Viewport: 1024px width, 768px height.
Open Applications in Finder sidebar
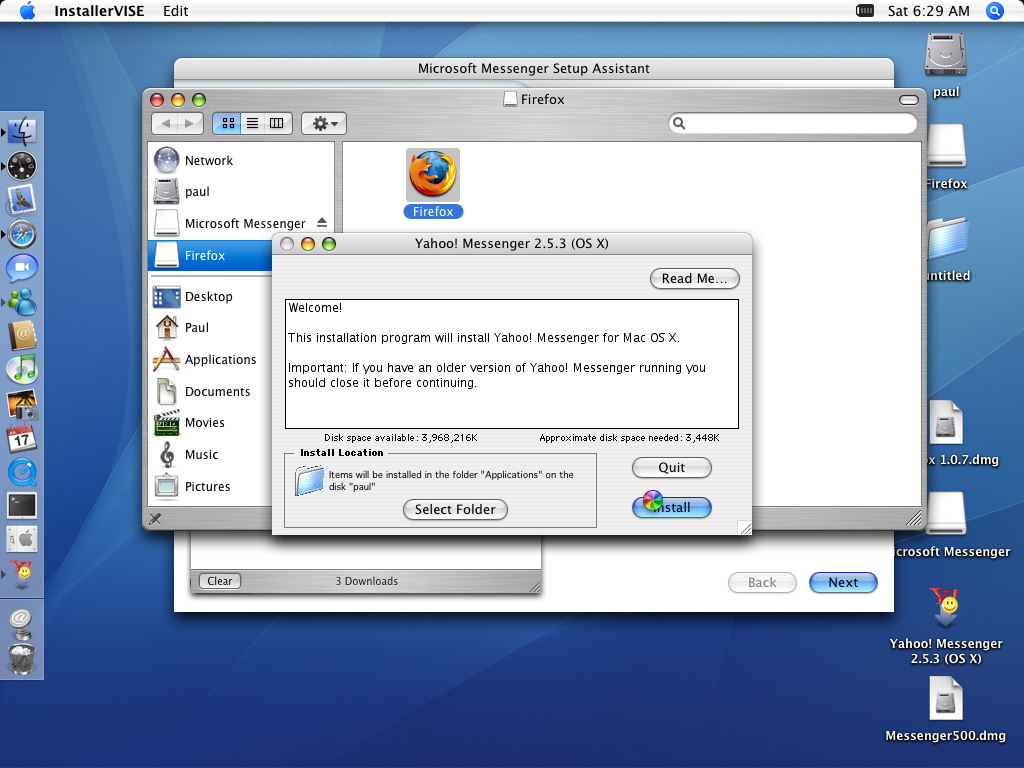pos(210,359)
